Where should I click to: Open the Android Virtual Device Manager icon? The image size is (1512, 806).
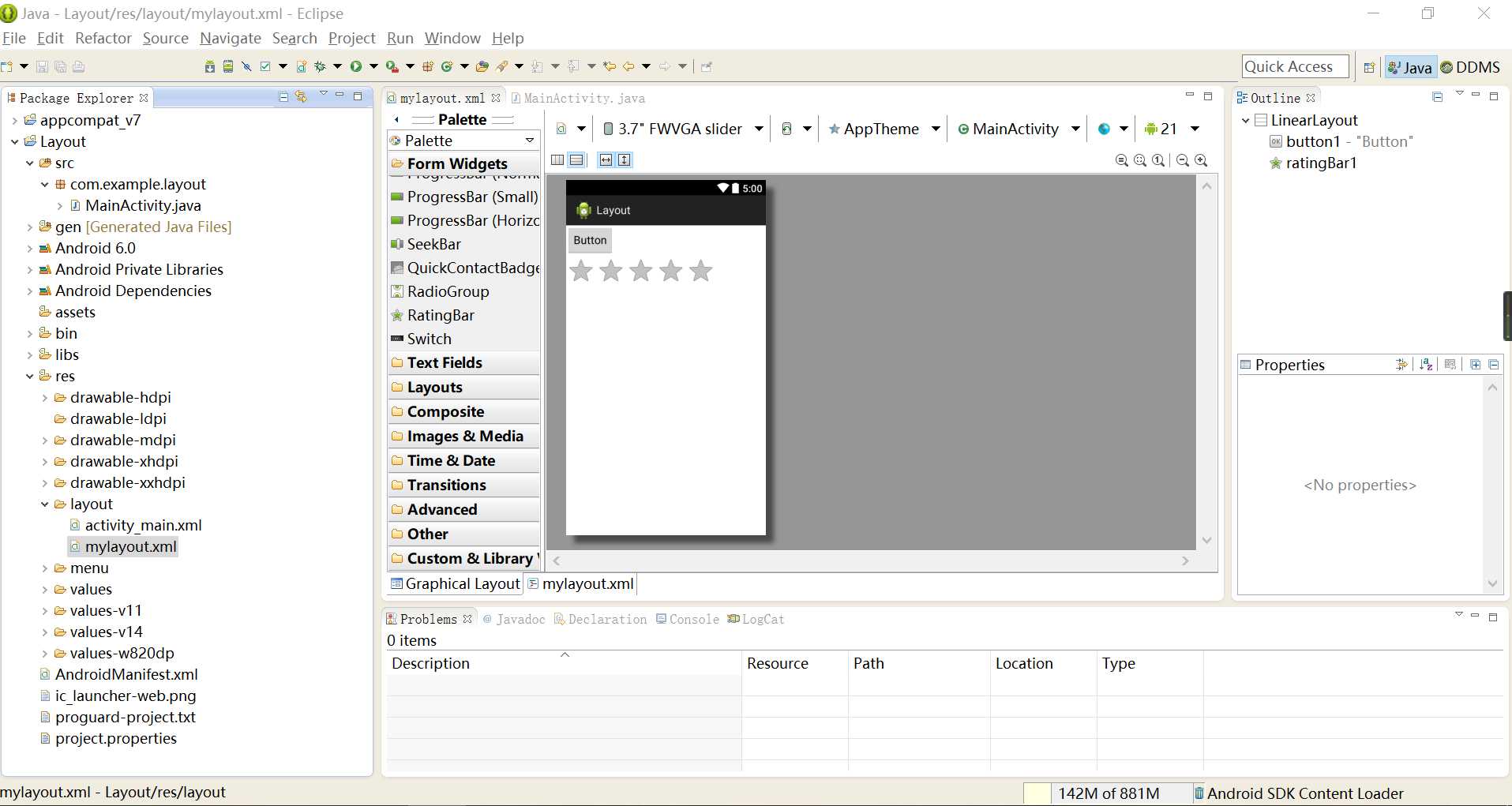coord(227,66)
